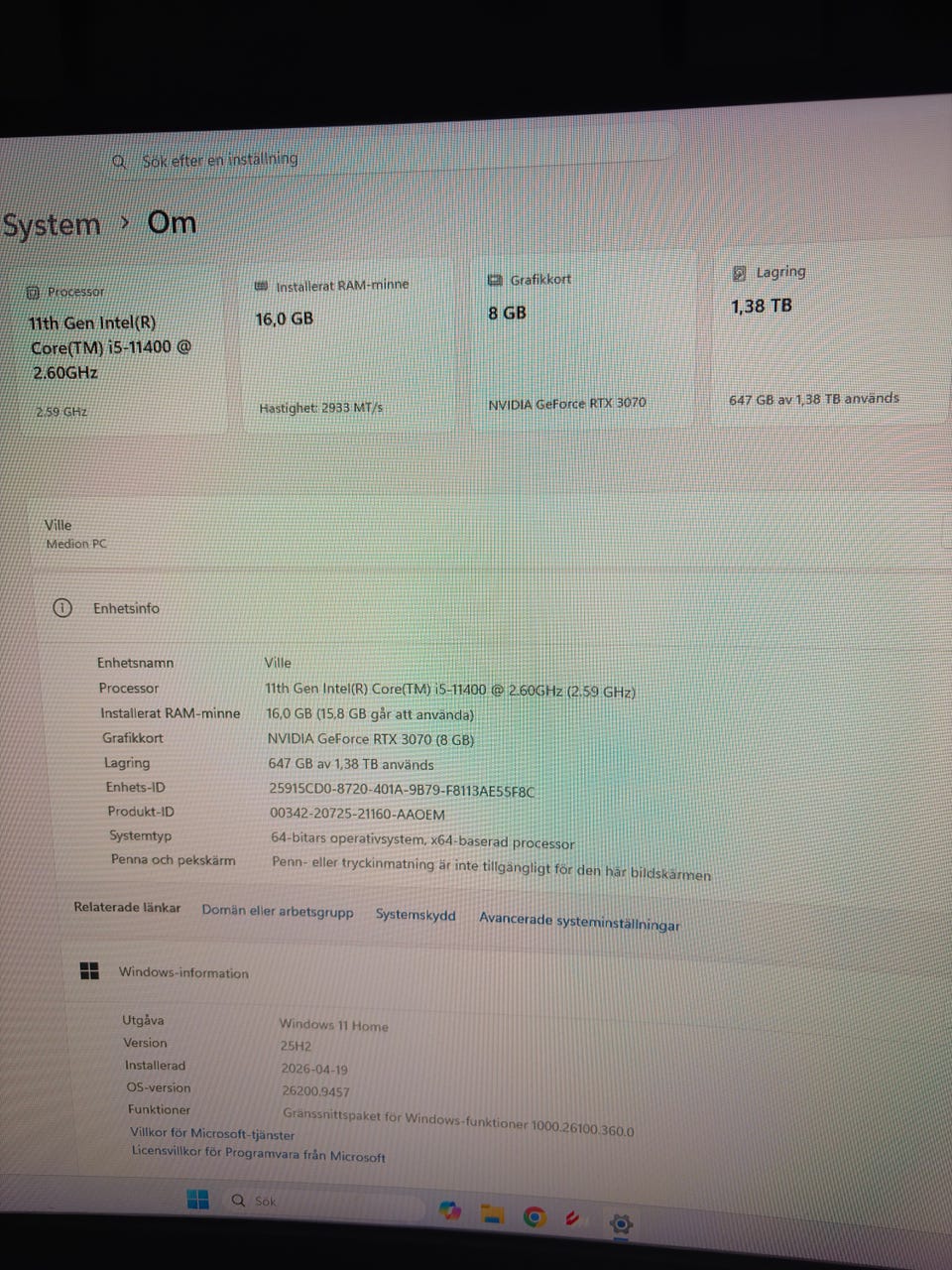Click 'NVIDIA GeForce RTX 3070 (8 GB)' in Enhetsinfo

click(371, 739)
